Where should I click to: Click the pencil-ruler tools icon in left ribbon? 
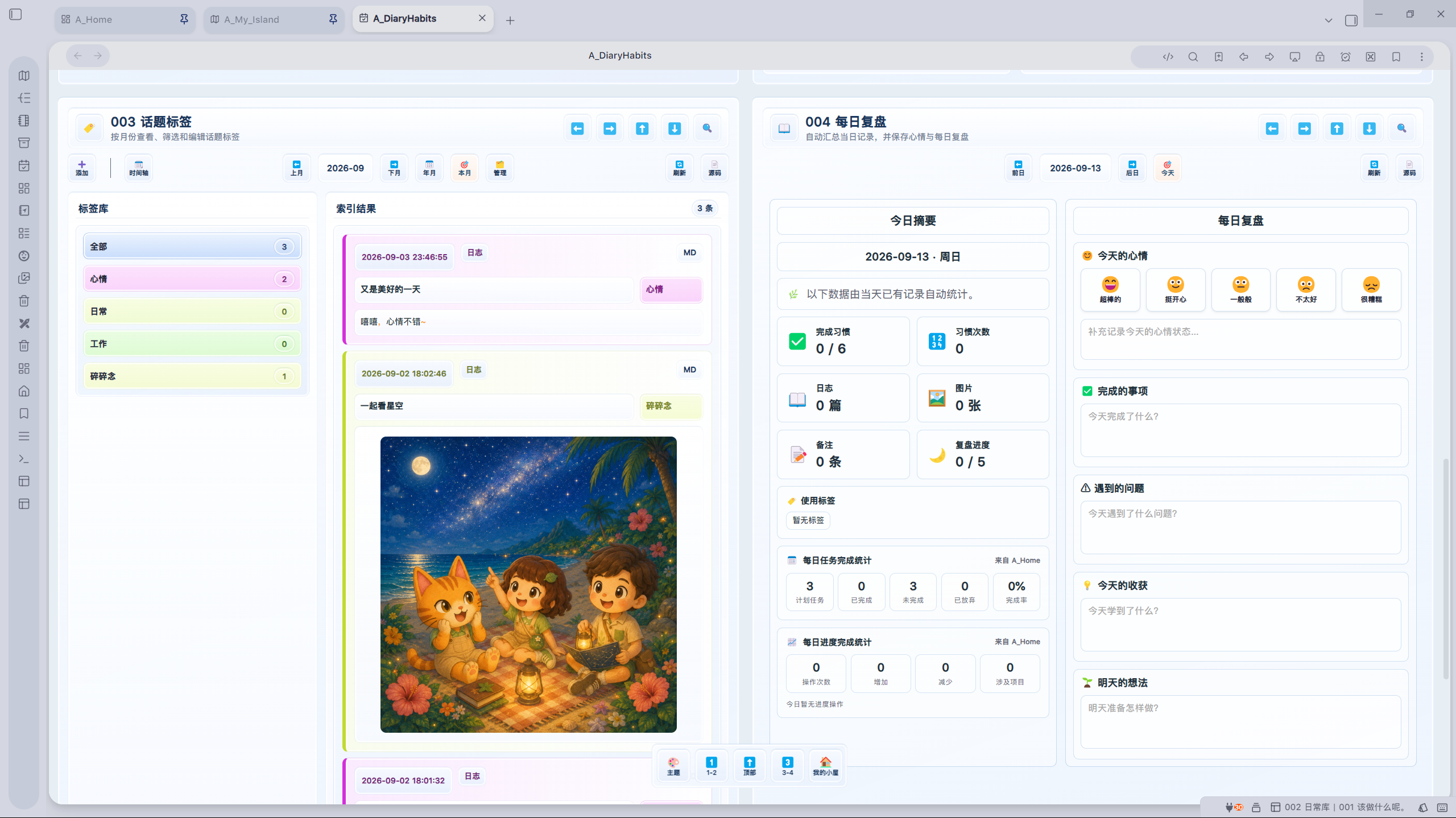click(24, 323)
